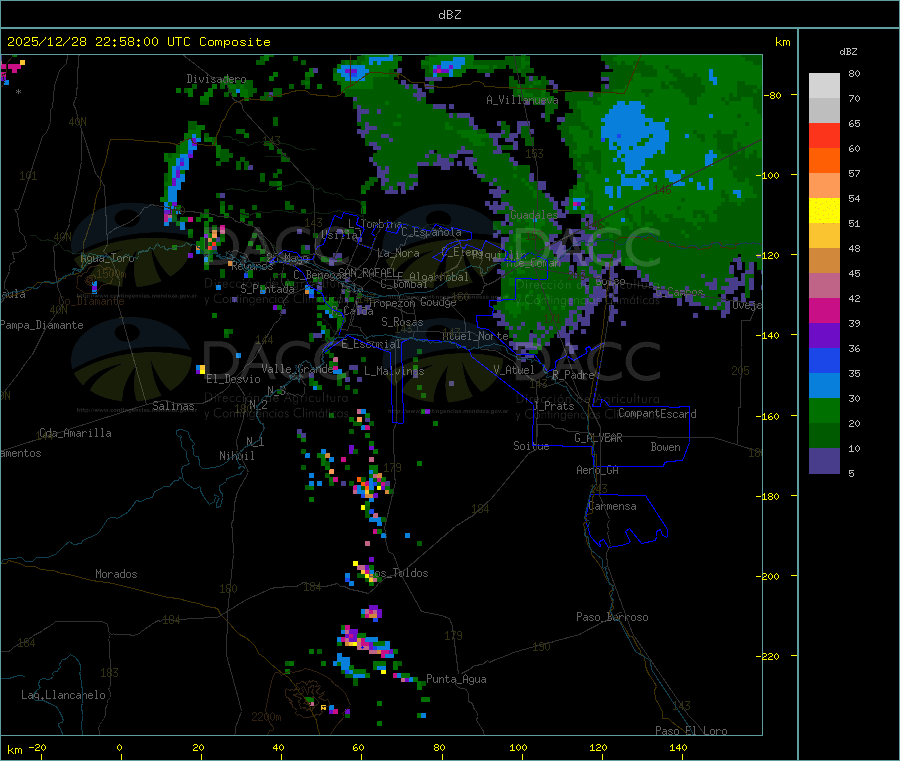
Task: Pick the bright green 30–20 dBZ legend swatch
Action: click(824, 411)
